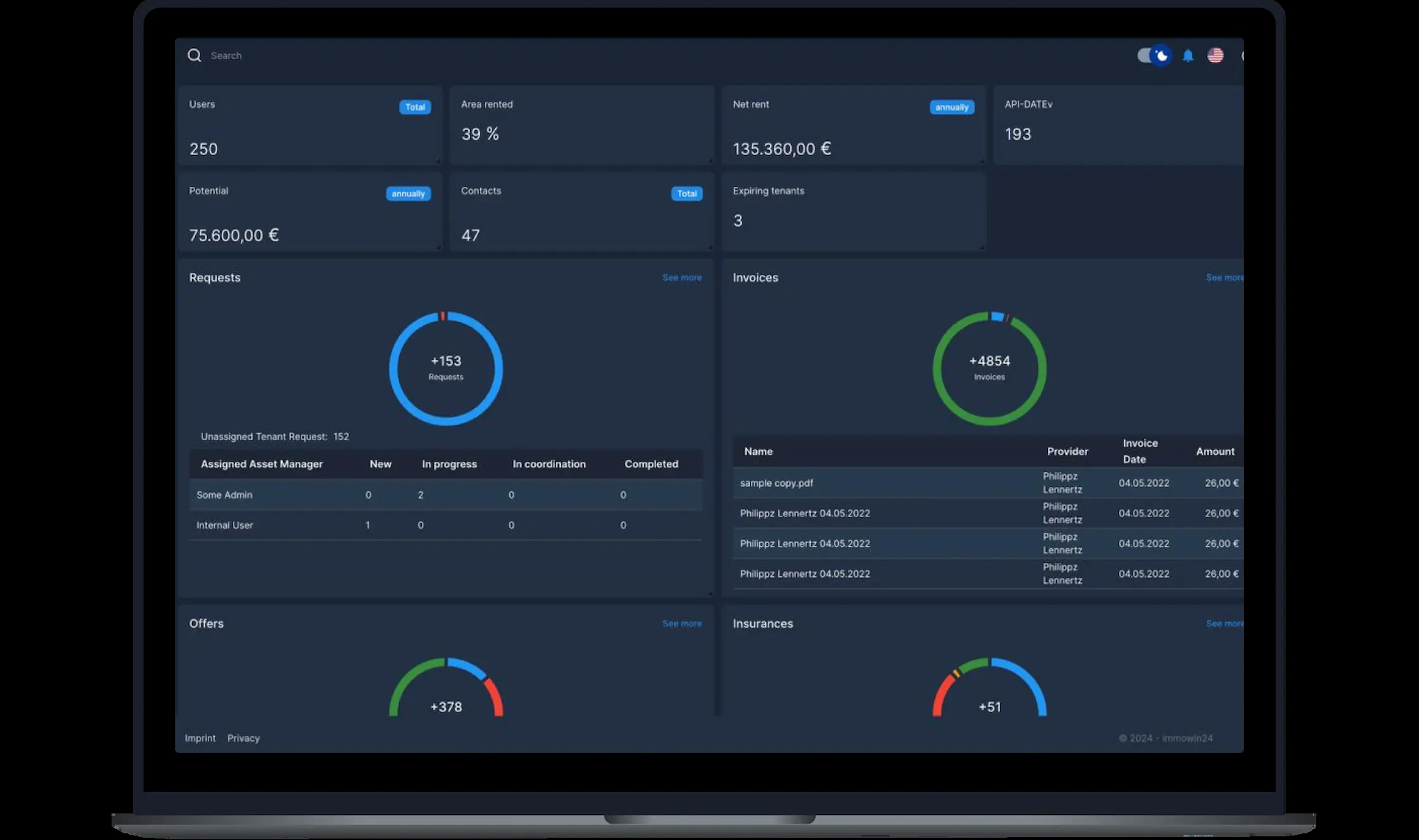Click the Total badge on Users card
The height and width of the screenshot is (840, 1419).
(x=415, y=107)
